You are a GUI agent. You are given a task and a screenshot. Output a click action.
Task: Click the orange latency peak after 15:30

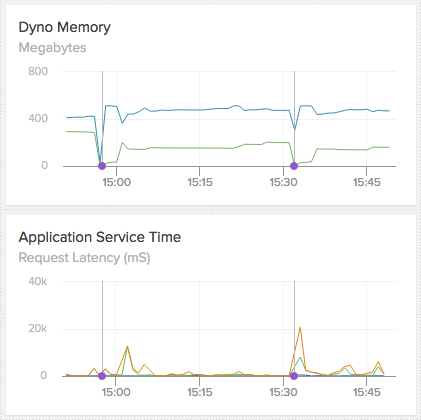point(300,328)
